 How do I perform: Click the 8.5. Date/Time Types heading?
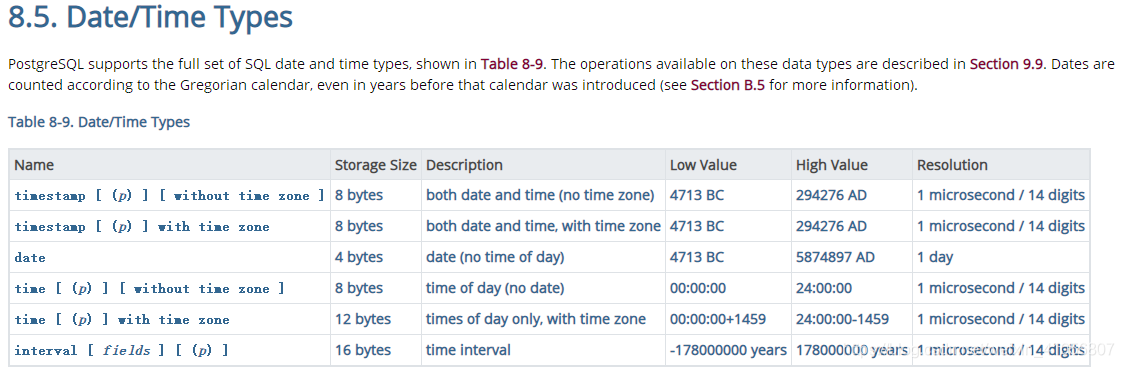[x=151, y=18]
